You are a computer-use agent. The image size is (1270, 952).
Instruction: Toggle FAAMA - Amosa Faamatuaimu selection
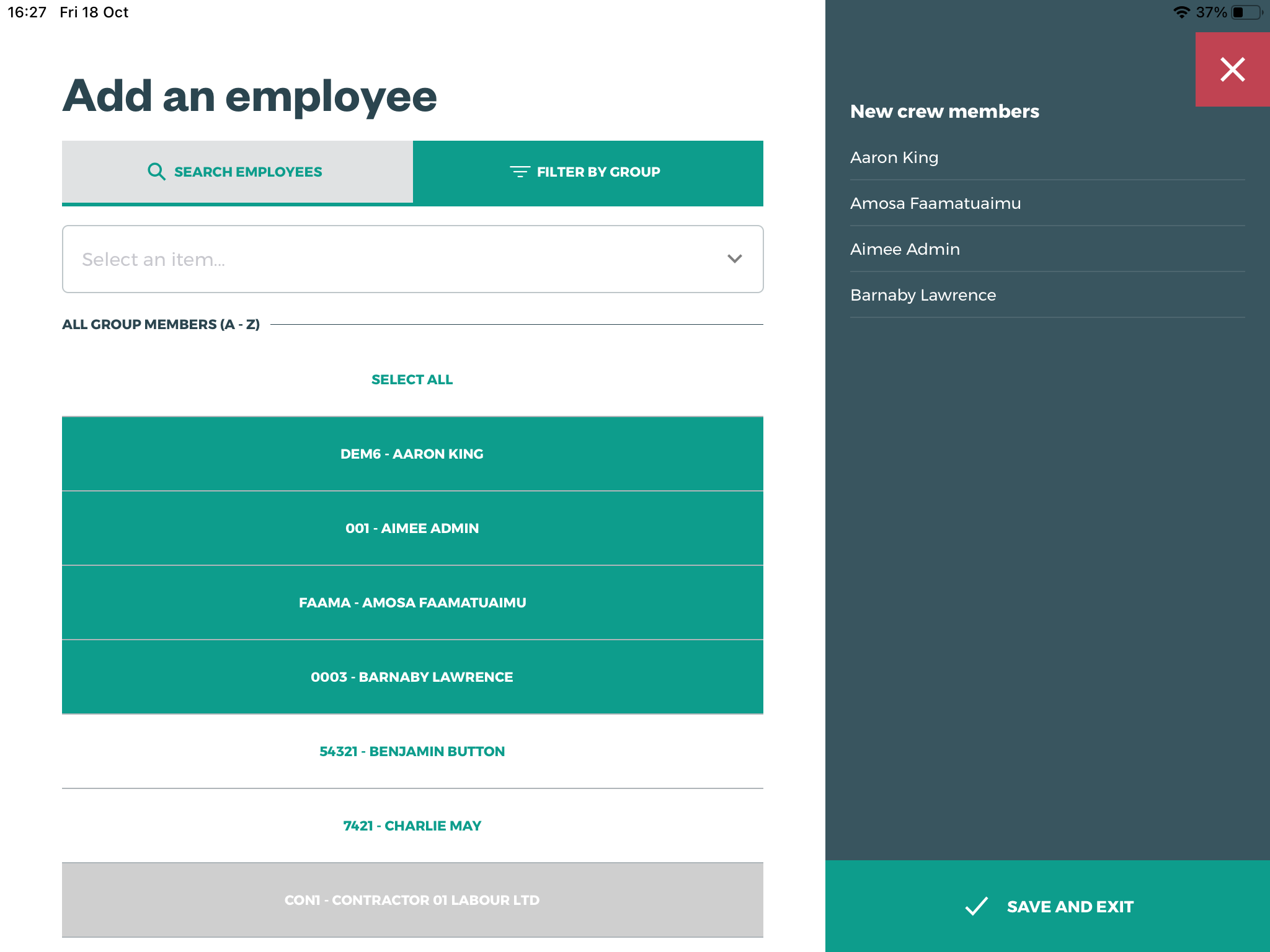412,602
